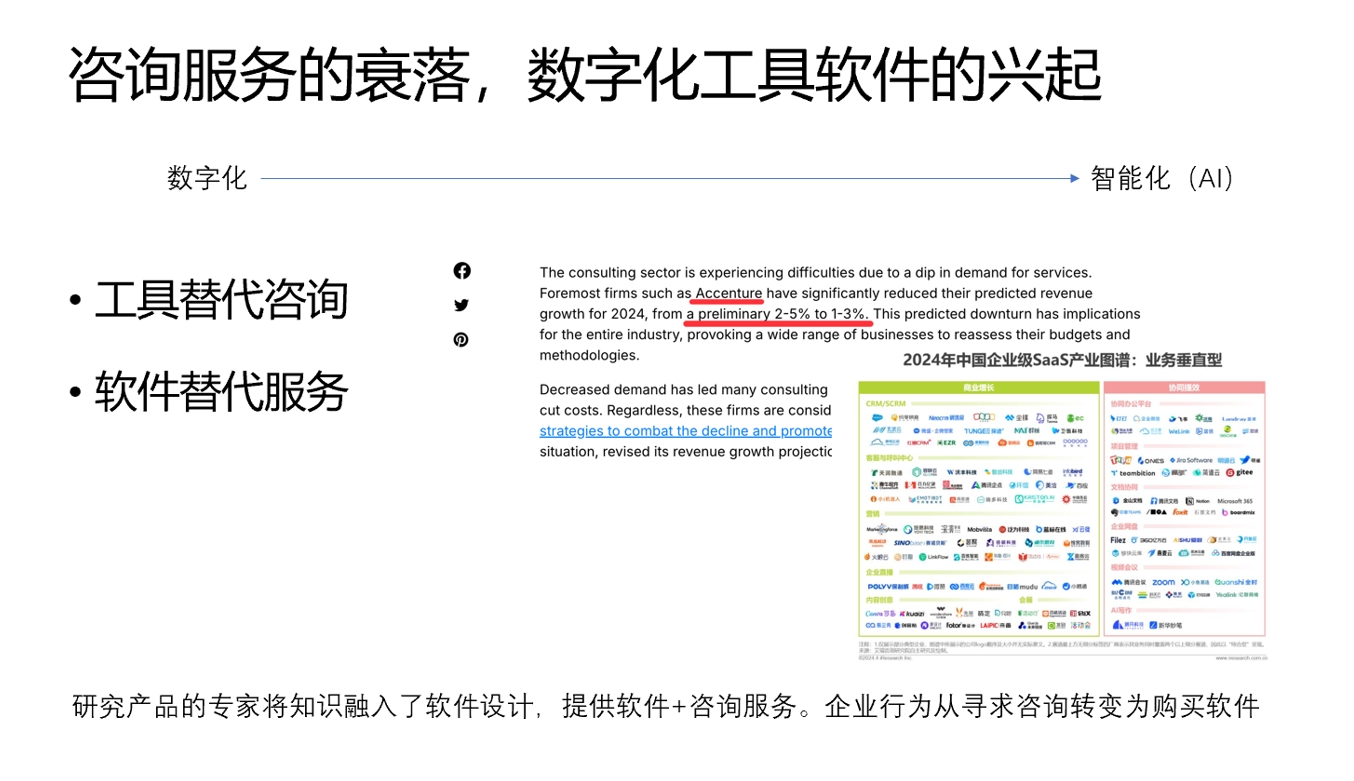This screenshot has width=1354, height=781.
Task: Click the ONES logo
Action: pyautogui.click(x=1151, y=460)
